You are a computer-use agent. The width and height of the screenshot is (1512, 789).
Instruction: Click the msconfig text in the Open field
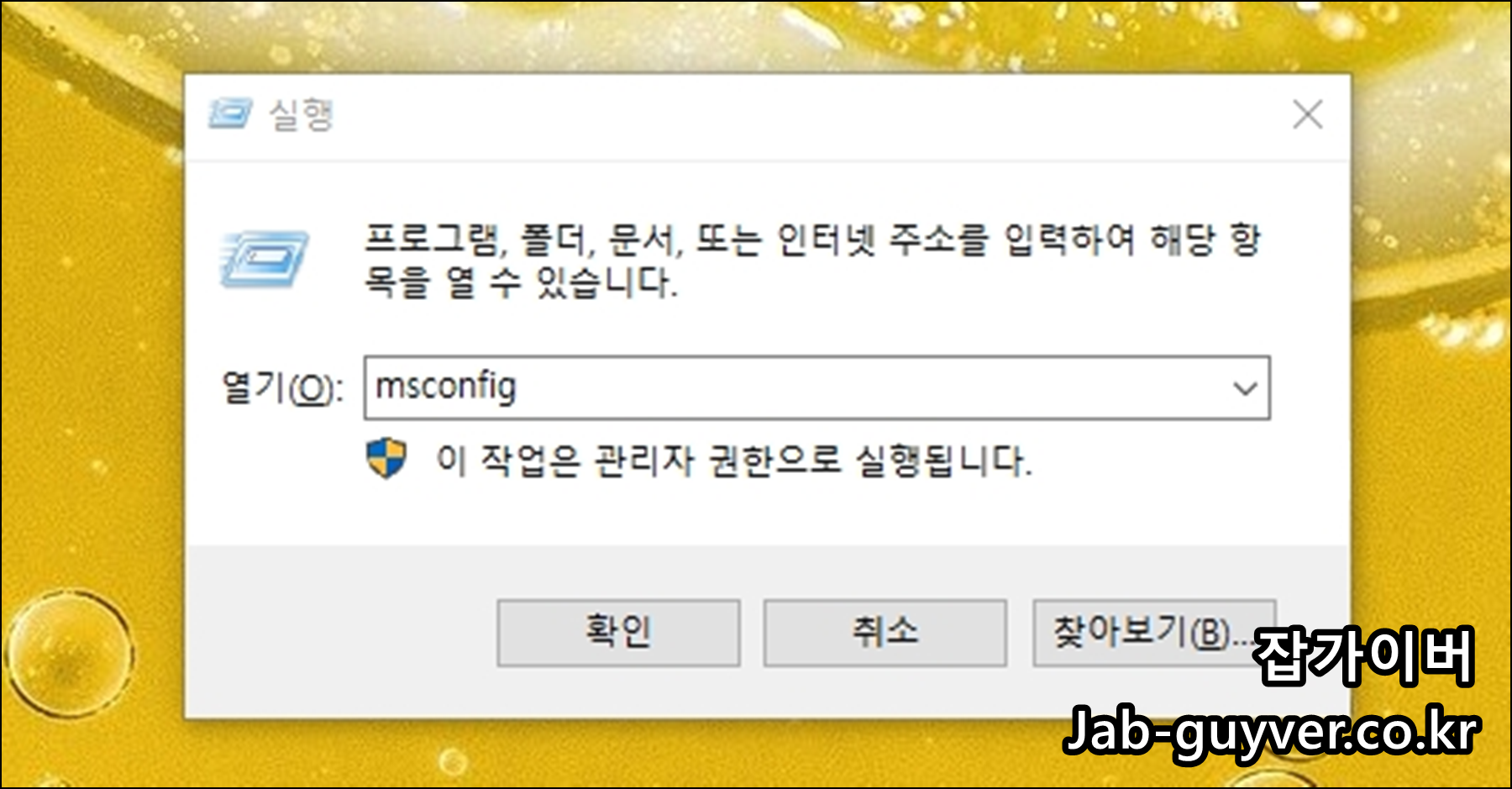(445, 387)
